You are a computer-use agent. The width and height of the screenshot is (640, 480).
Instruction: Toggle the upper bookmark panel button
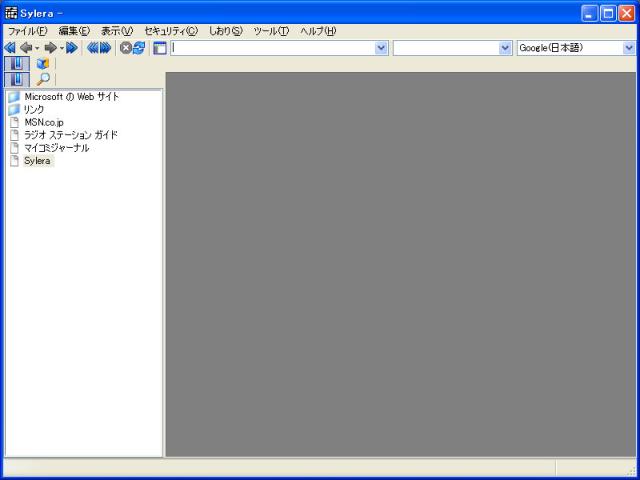[x=17, y=64]
